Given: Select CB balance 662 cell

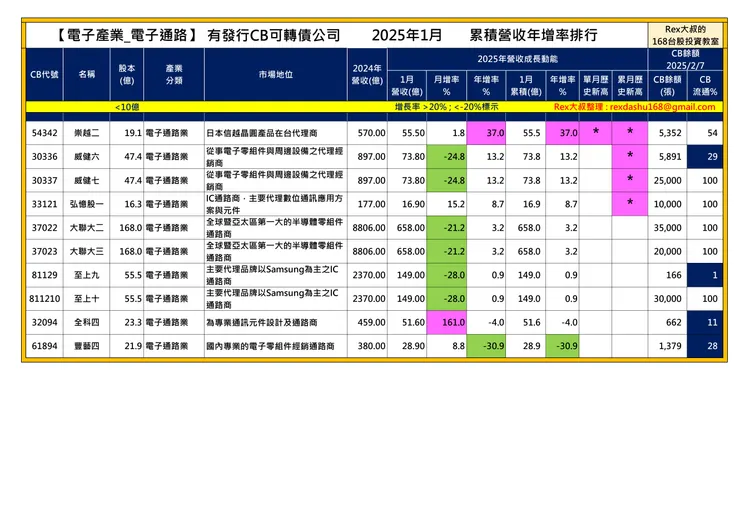Looking at the screenshot, I should pyautogui.click(x=667, y=322).
